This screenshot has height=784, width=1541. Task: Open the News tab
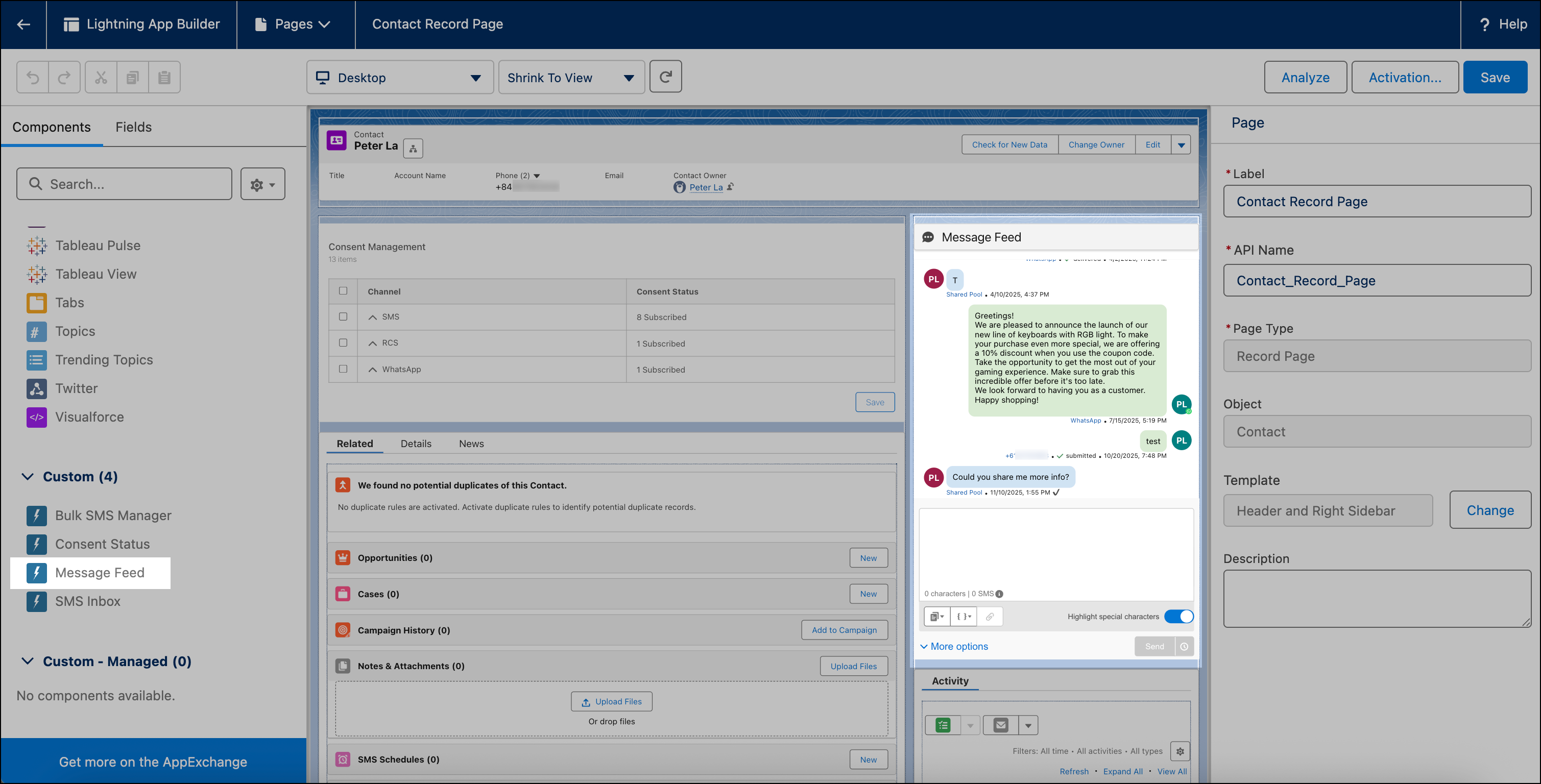[471, 444]
